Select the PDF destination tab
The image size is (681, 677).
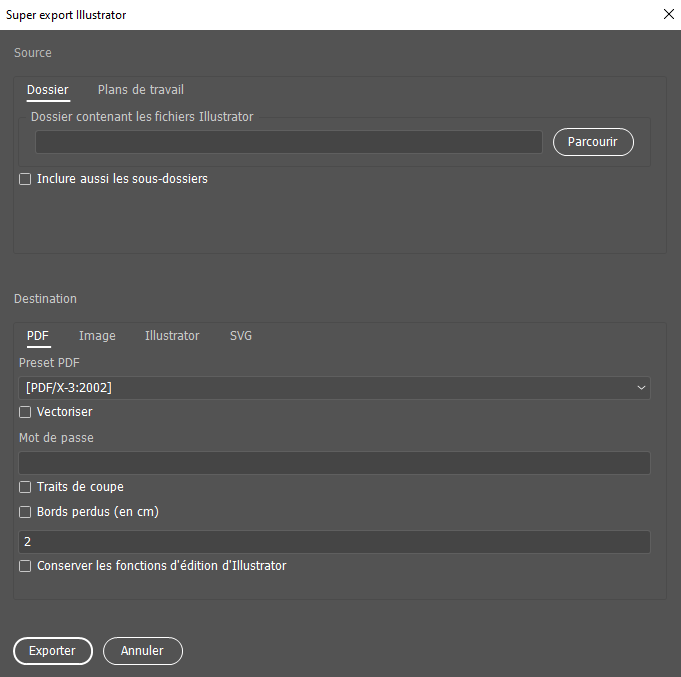(x=38, y=336)
